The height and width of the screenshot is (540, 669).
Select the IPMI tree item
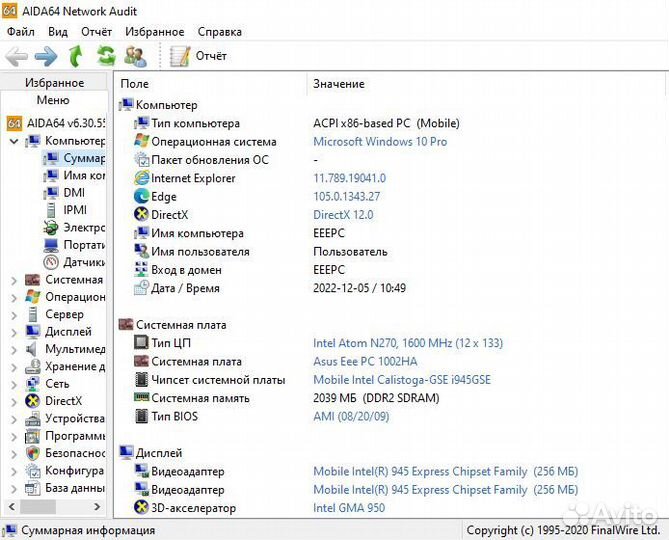click(x=65, y=210)
